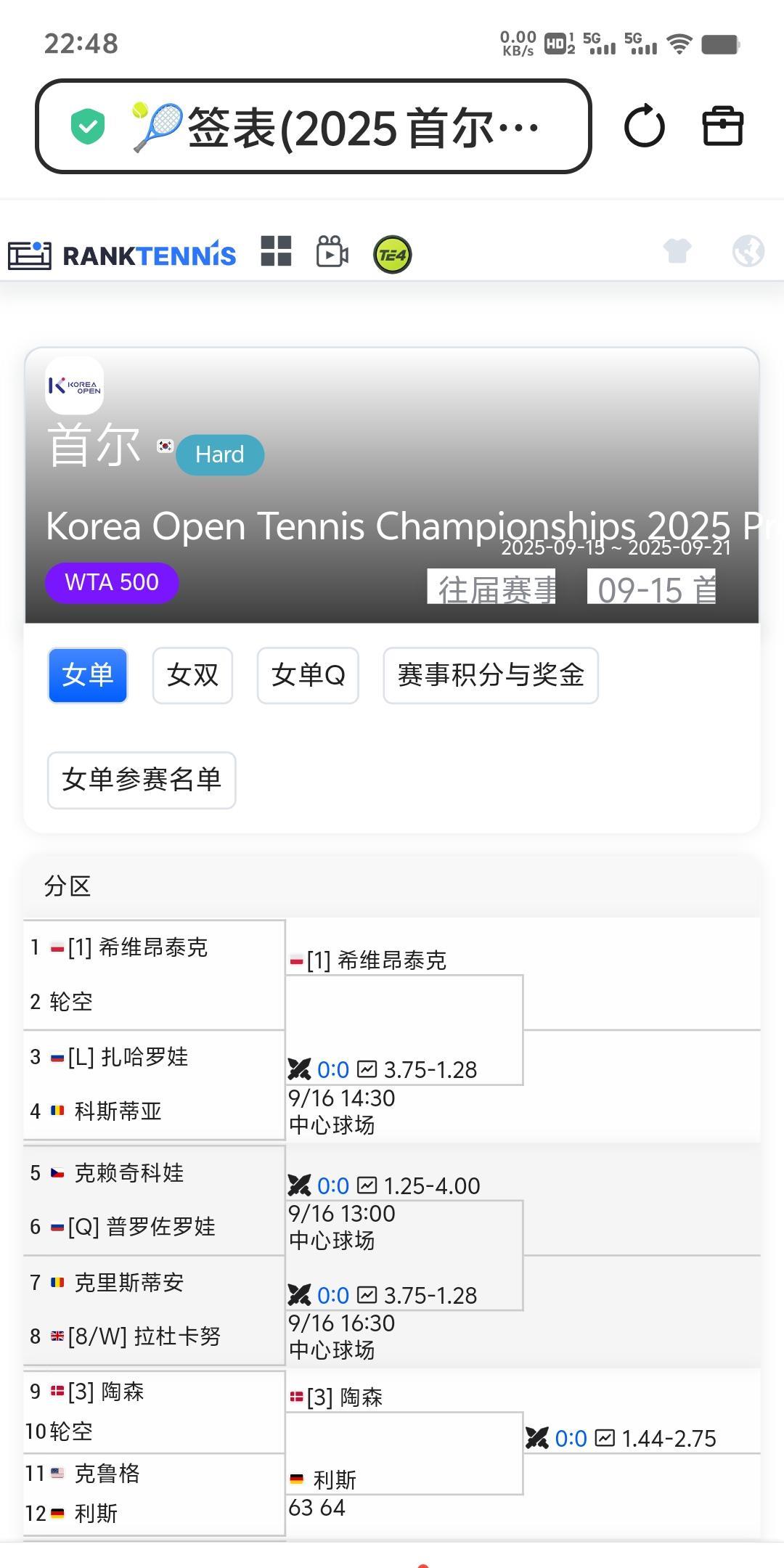Switch to the 女双 doubles tab
The image size is (784, 1568).
click(192, 675)
